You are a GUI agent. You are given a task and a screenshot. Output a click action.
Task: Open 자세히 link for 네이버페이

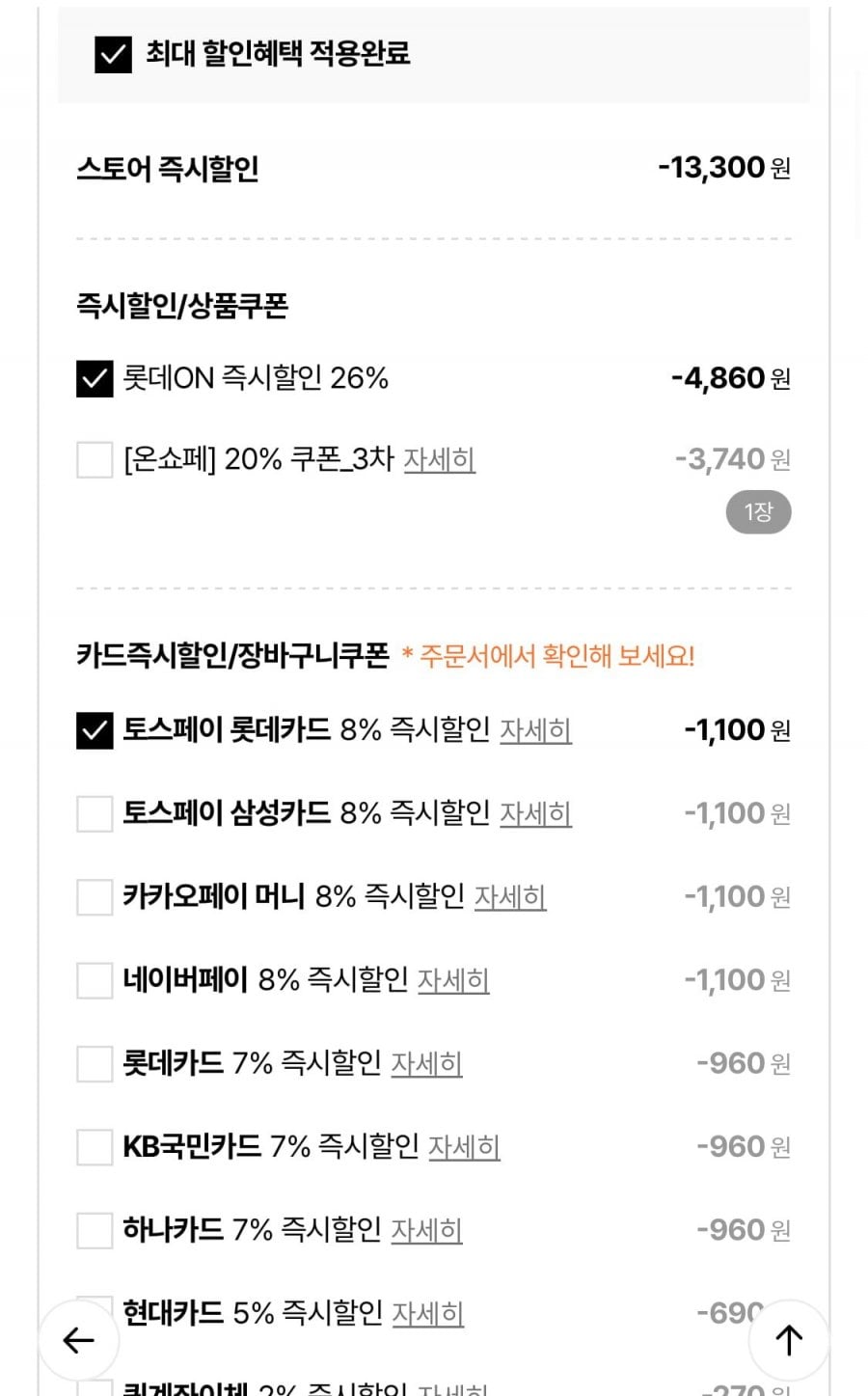point(453,980)
